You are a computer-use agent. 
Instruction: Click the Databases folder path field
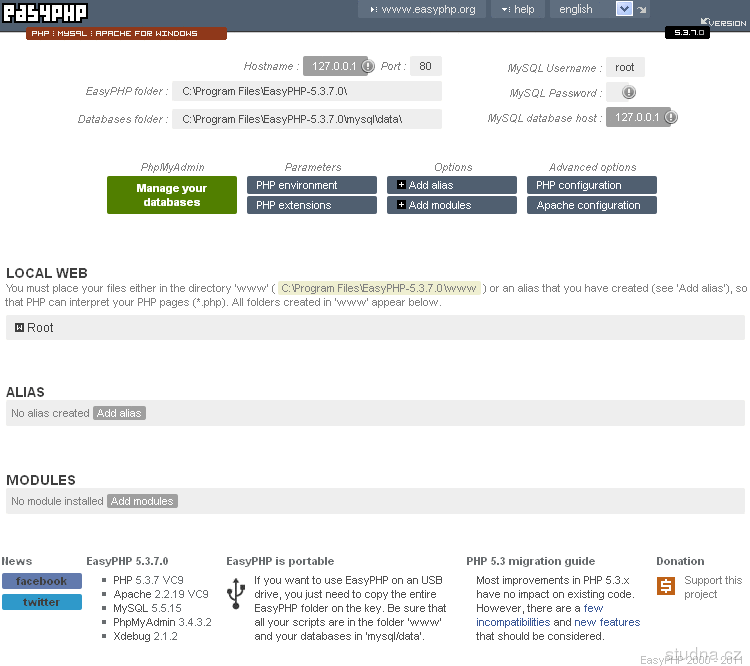click(307, 119)
